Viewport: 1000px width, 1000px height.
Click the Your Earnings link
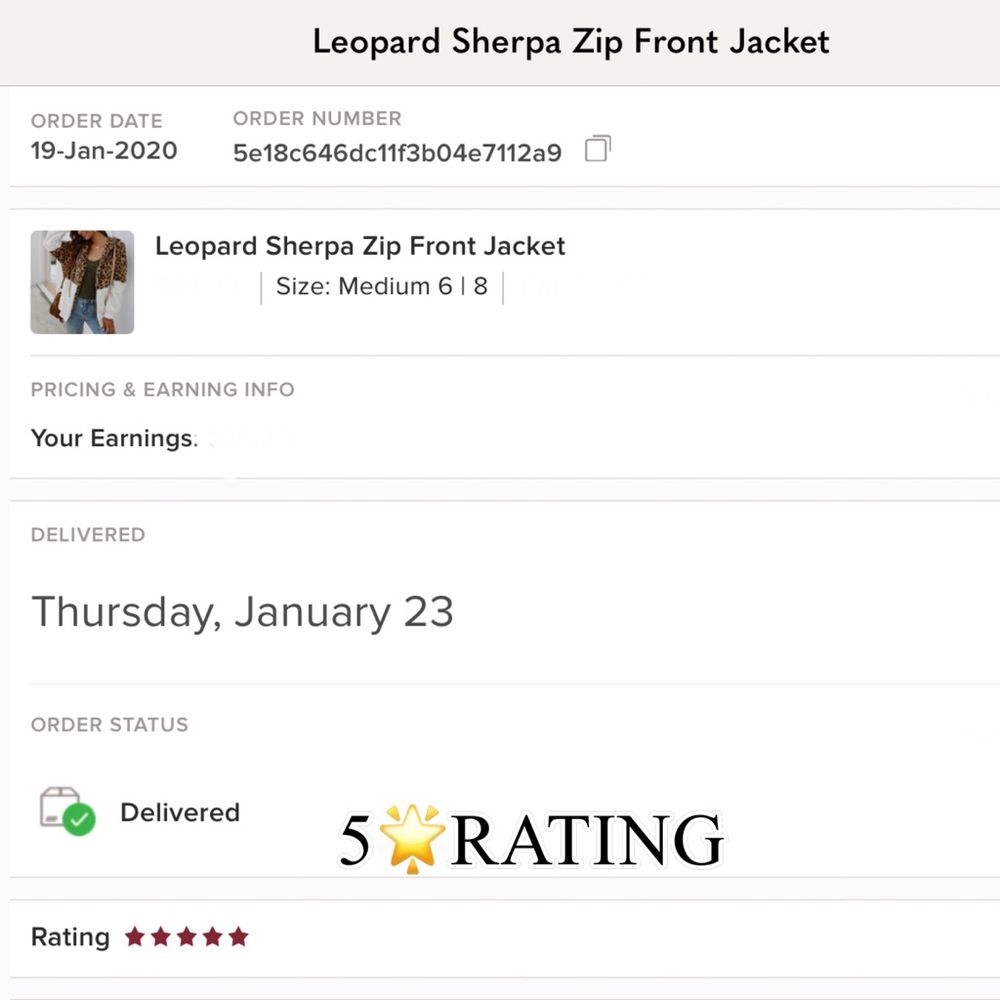coord(112,438)
